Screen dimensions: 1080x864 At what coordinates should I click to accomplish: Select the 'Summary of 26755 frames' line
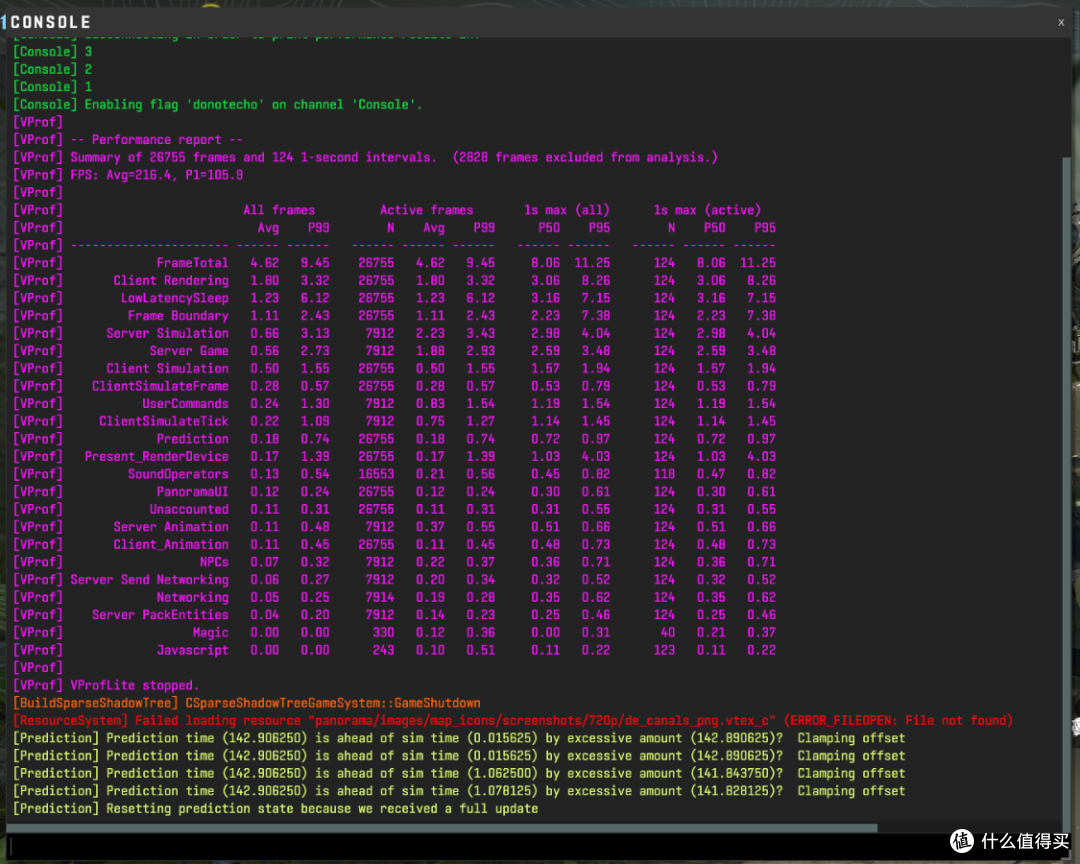(x=365, y=157)
